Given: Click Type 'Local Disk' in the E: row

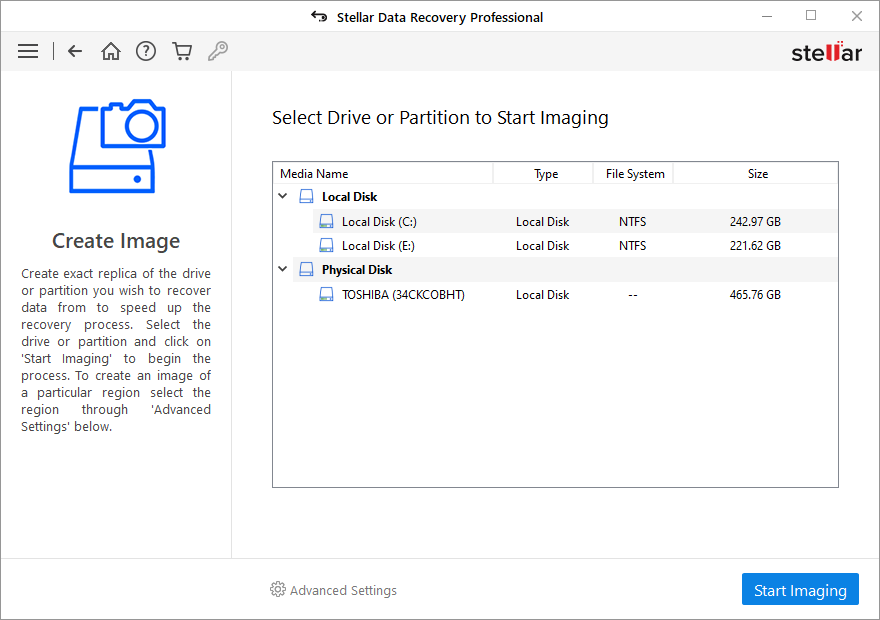Looking at the screenshot, I should click(542, 246).
